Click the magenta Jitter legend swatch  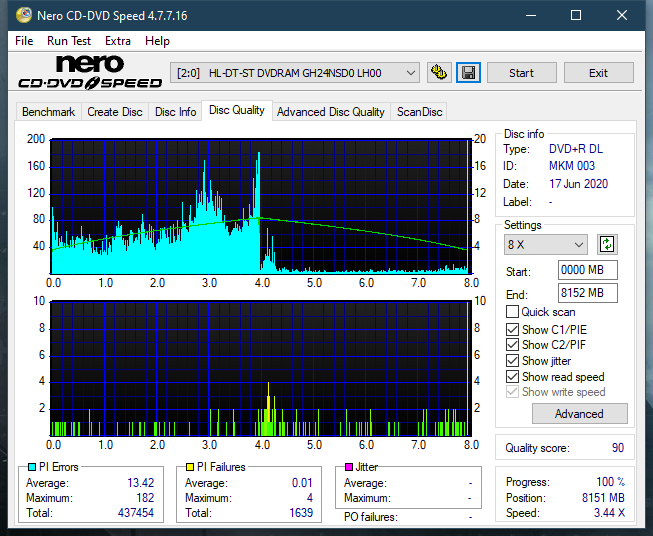tap(349, 467)
